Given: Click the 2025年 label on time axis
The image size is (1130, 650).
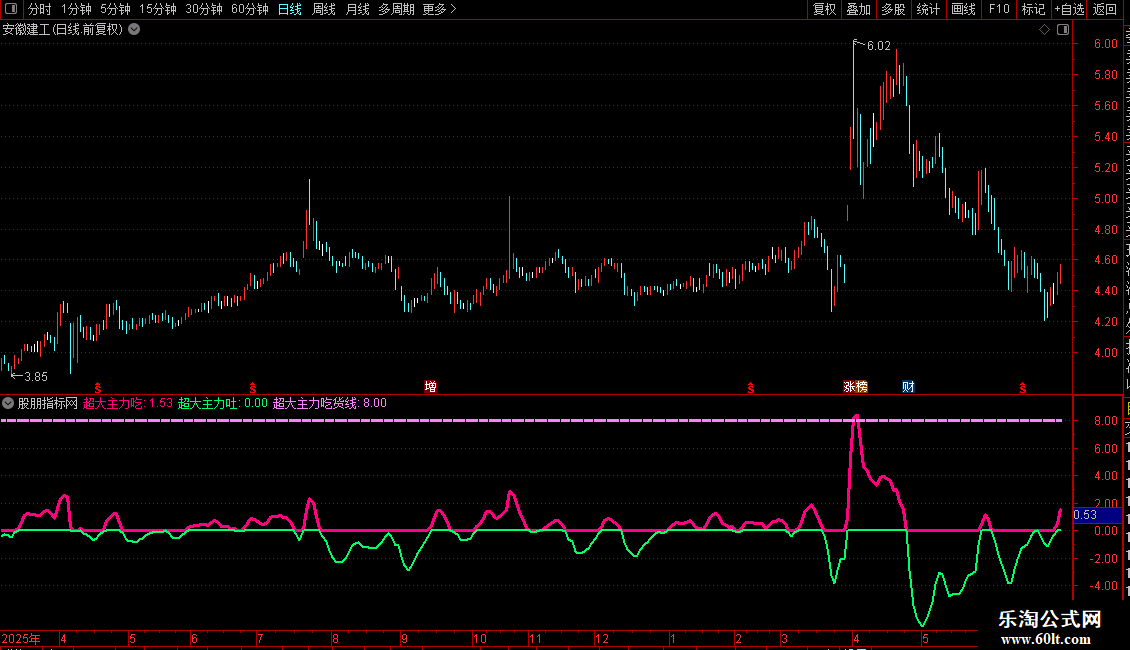Looking at the screenshot, I should 21,639.
